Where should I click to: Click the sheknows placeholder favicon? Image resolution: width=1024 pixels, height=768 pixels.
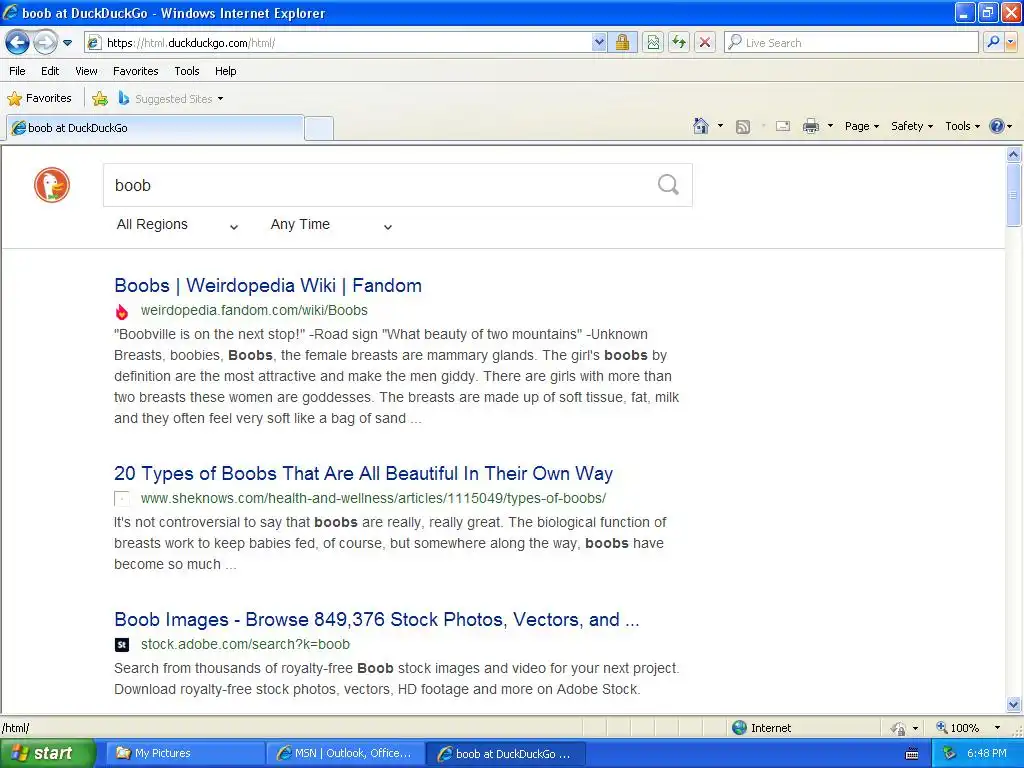coord(122,499)
